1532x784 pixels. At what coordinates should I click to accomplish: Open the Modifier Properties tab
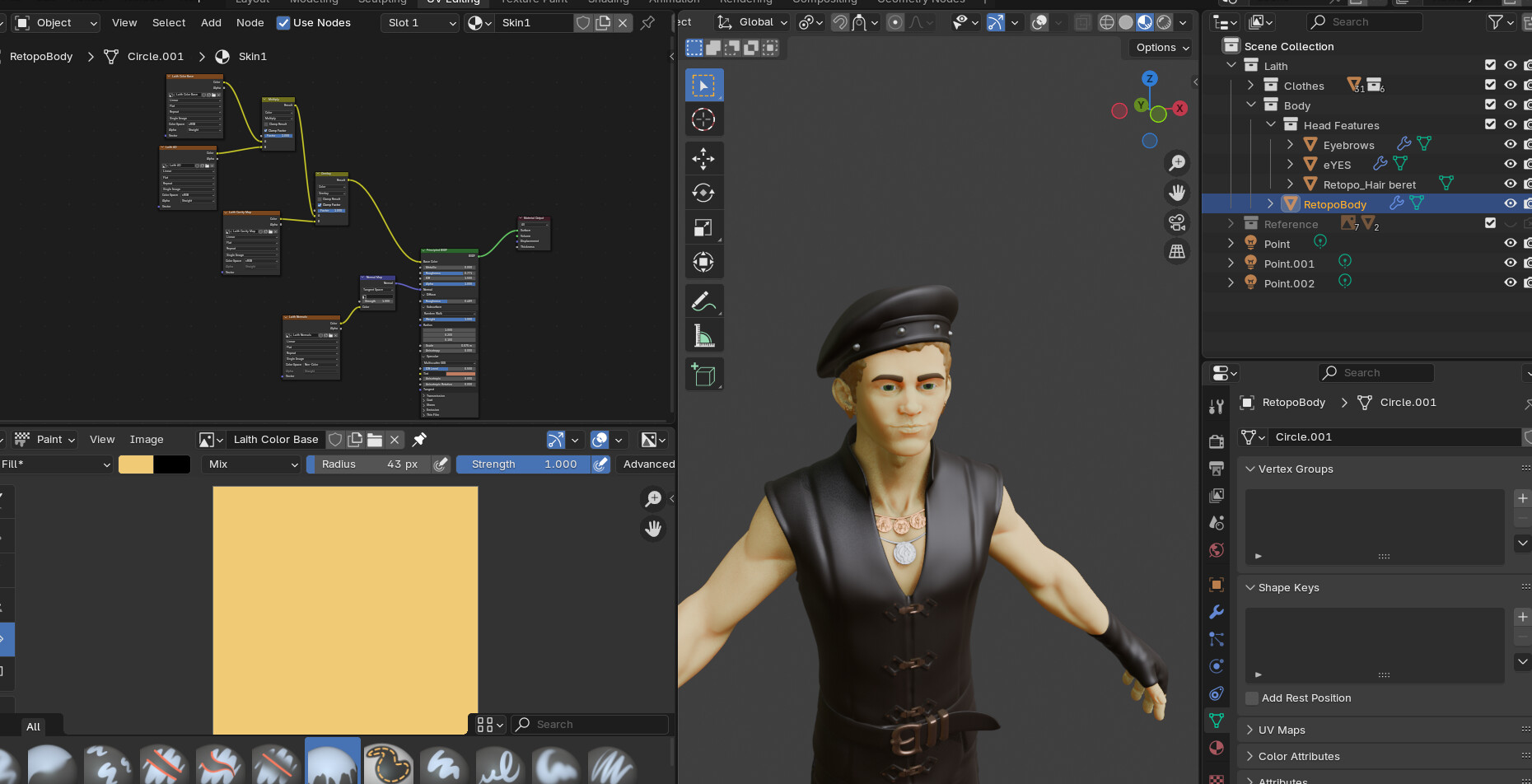tap(1217, 611)
